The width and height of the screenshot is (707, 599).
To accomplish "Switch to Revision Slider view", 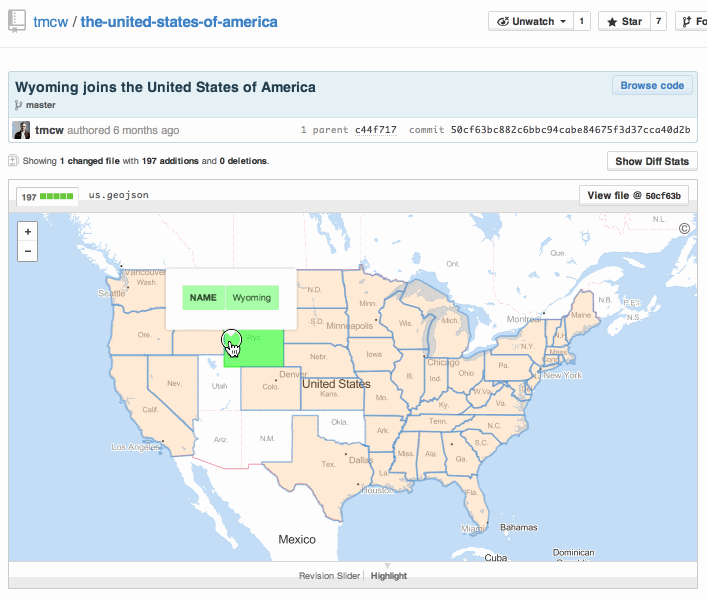I will click(329, 576).
